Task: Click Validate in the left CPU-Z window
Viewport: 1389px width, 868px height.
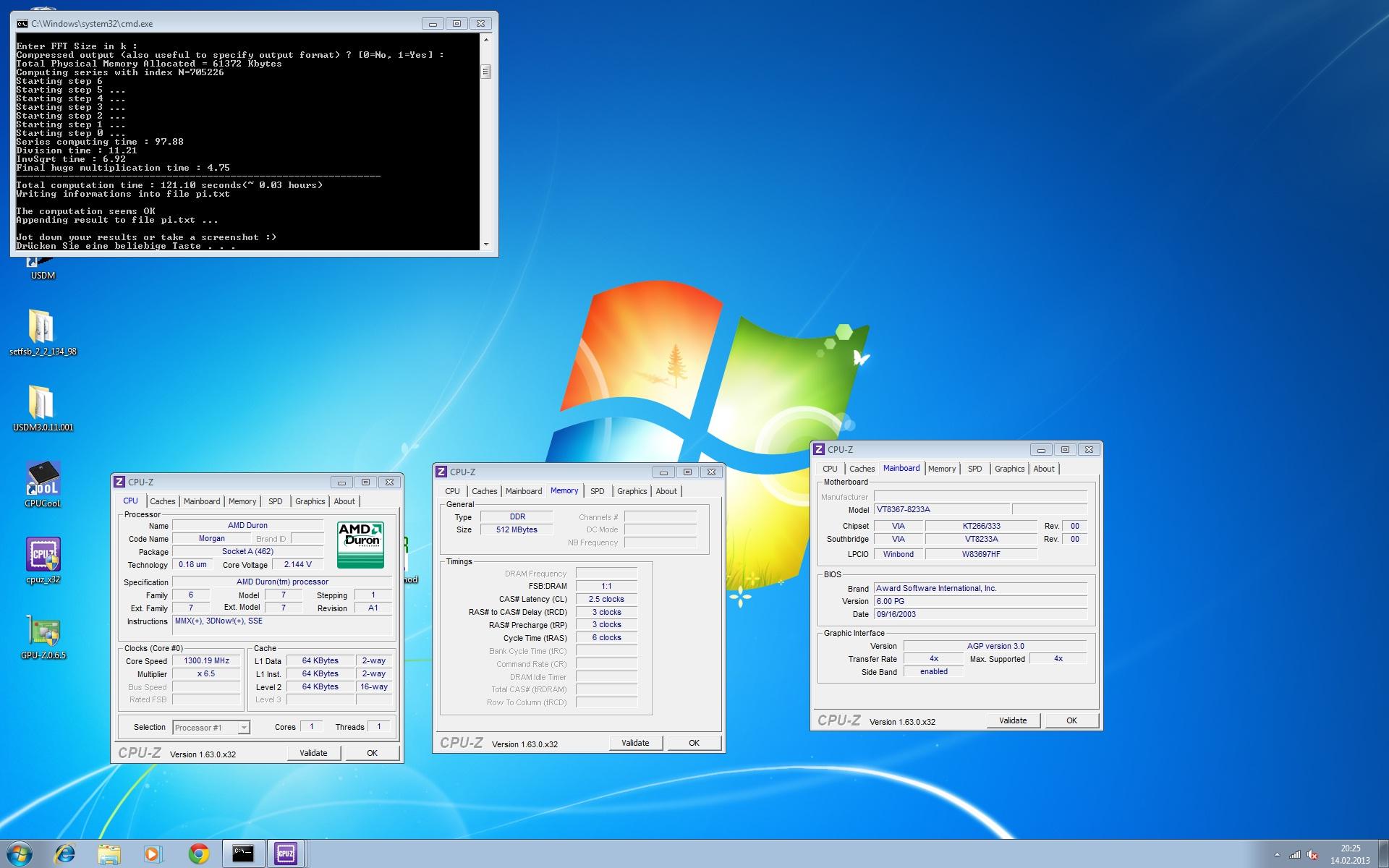Action: point(313,753)
